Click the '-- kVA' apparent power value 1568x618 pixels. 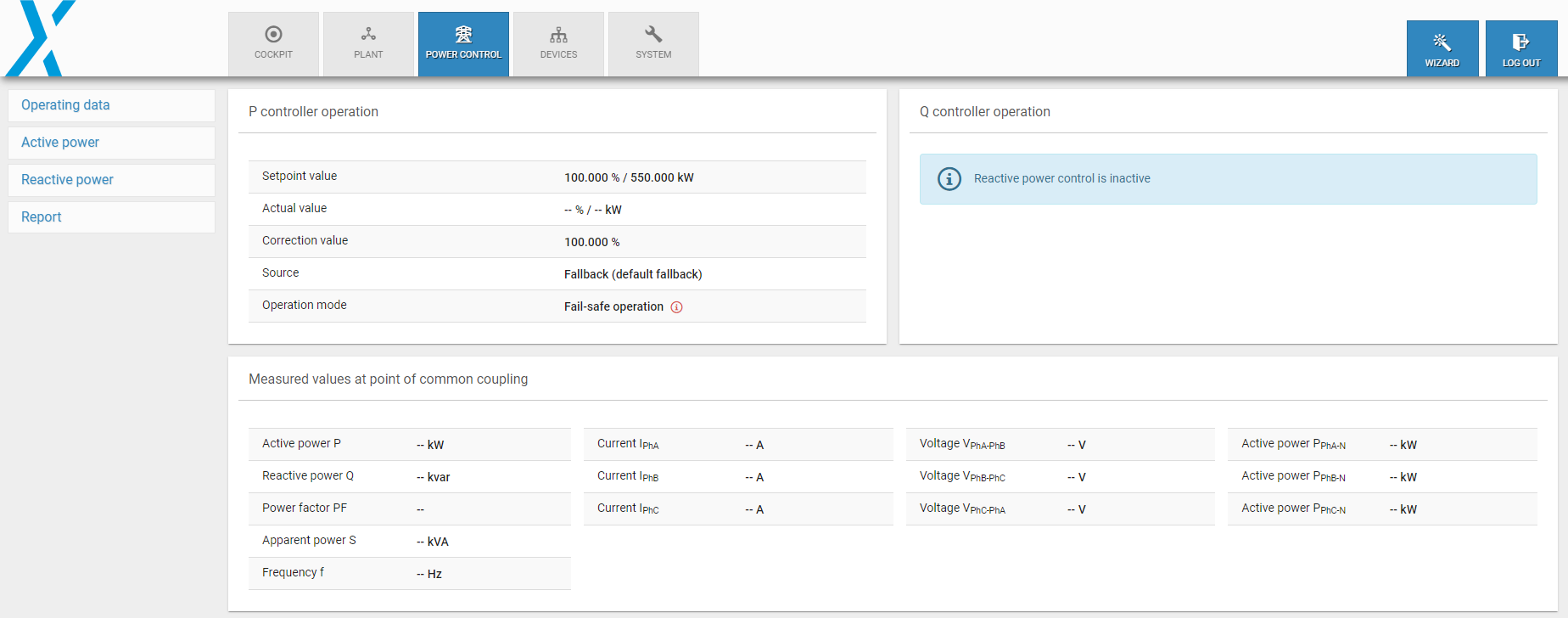click(x=433, y=542)
